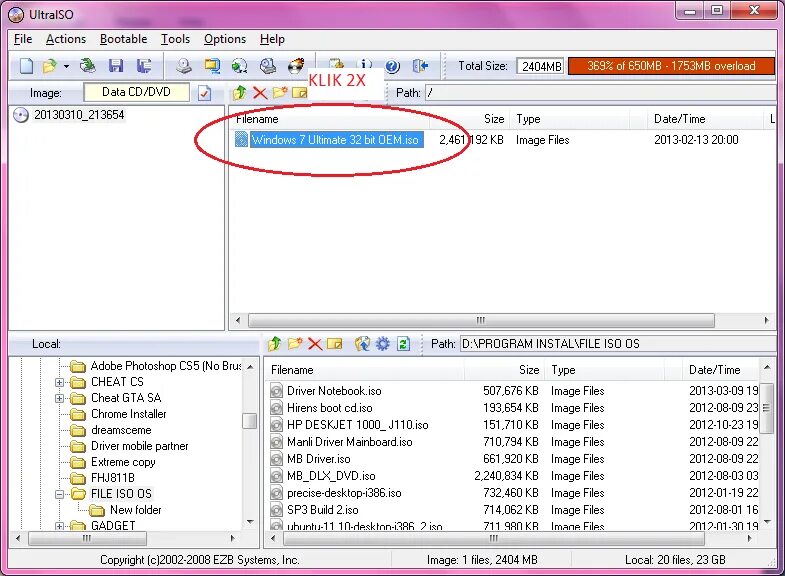
Task: Sort Local pane by Type column header
Action: pyautogui.click(x=605, y=370)
